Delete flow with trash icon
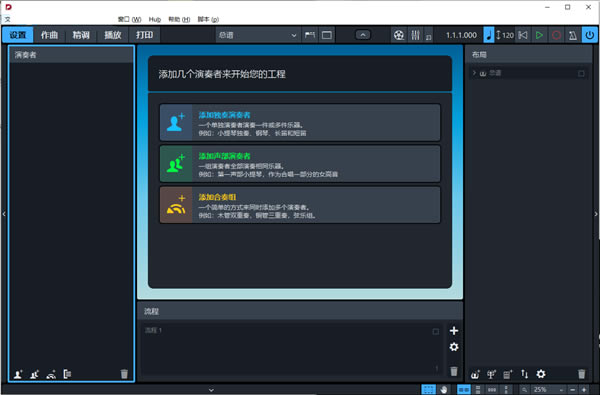Viewport: 600px width, 395px height. (454, 371)
